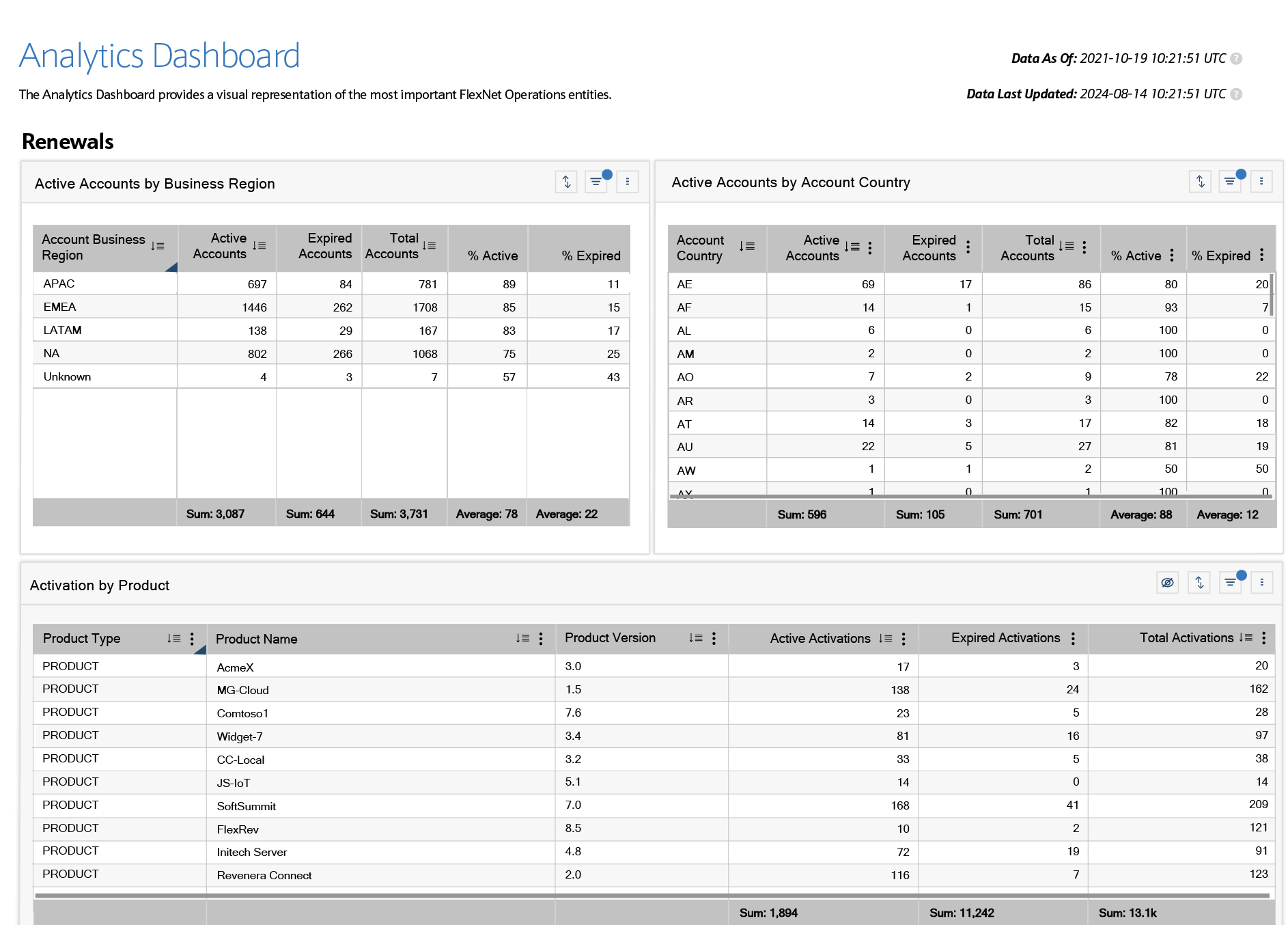Click the Analytics Dashboard title
Viewport: 1288px width, 925px height.
coord(160,56)
